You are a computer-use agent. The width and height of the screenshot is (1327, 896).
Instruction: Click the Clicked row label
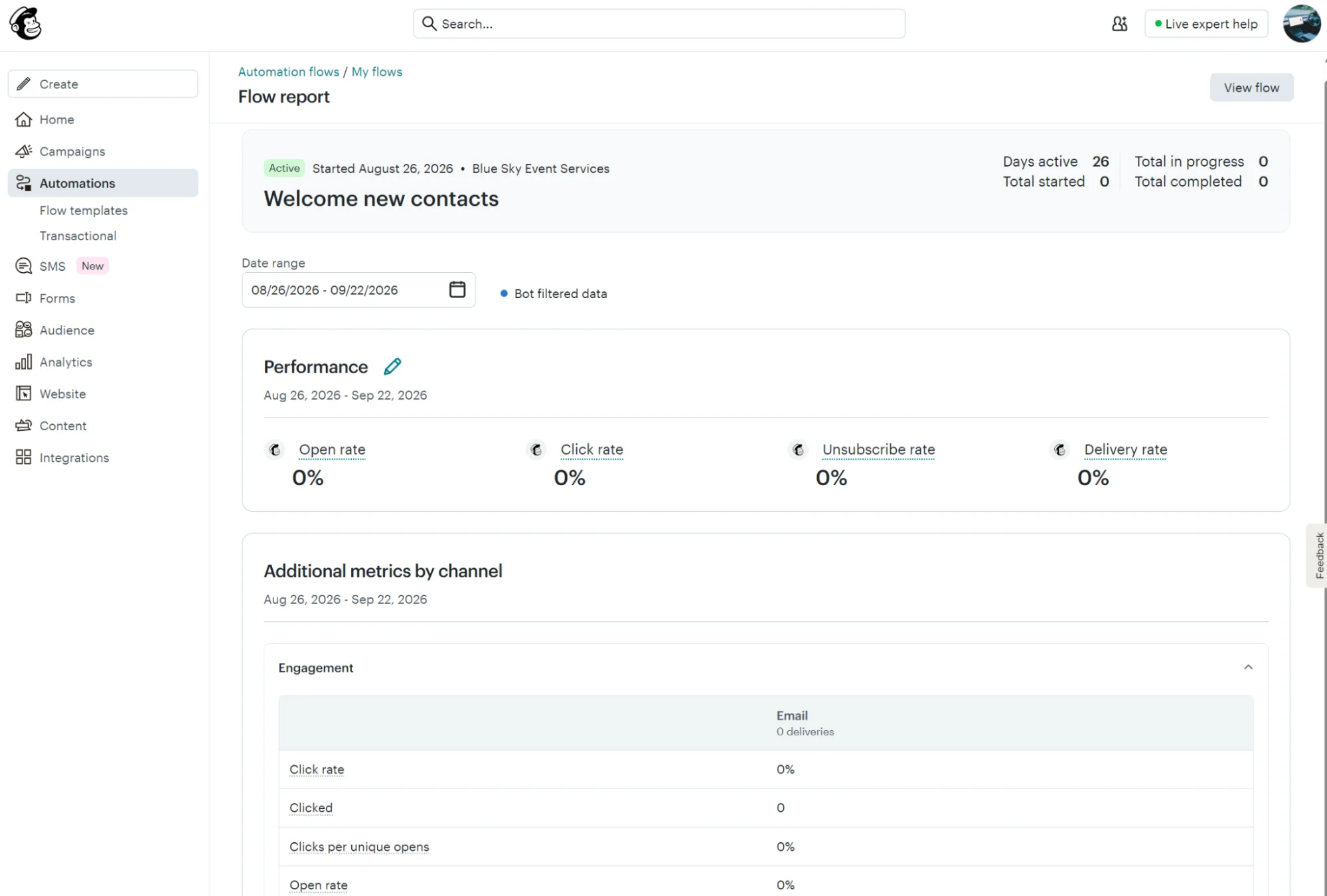tap(311, 808)
